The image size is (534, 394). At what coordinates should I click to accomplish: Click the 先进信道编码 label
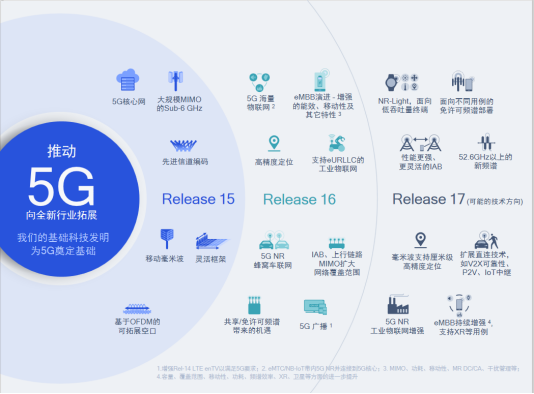pos(185,161)
